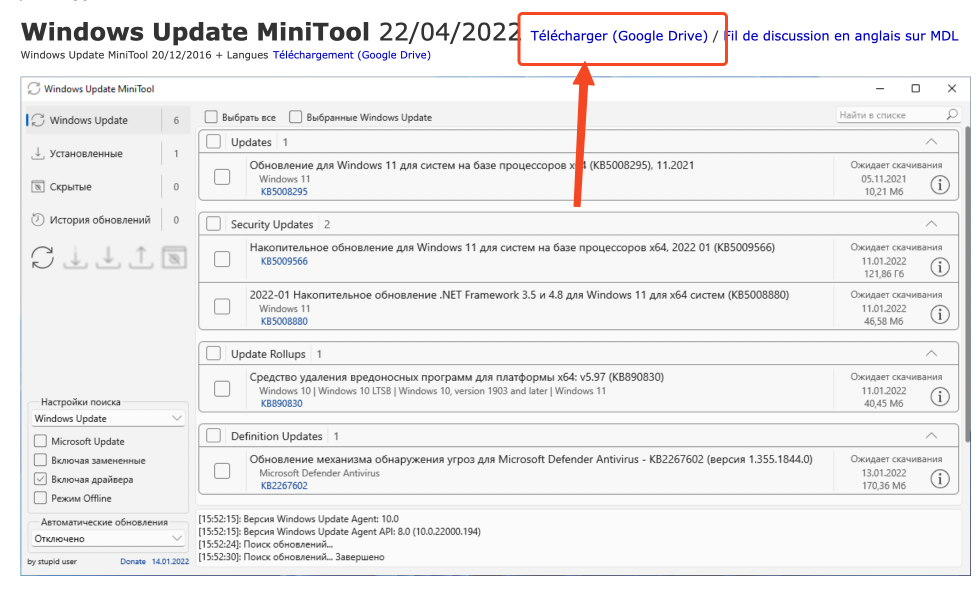The image size is (980, 605).
Task: Tick the Режим Offline checkbox
Action: click(40, 498)
